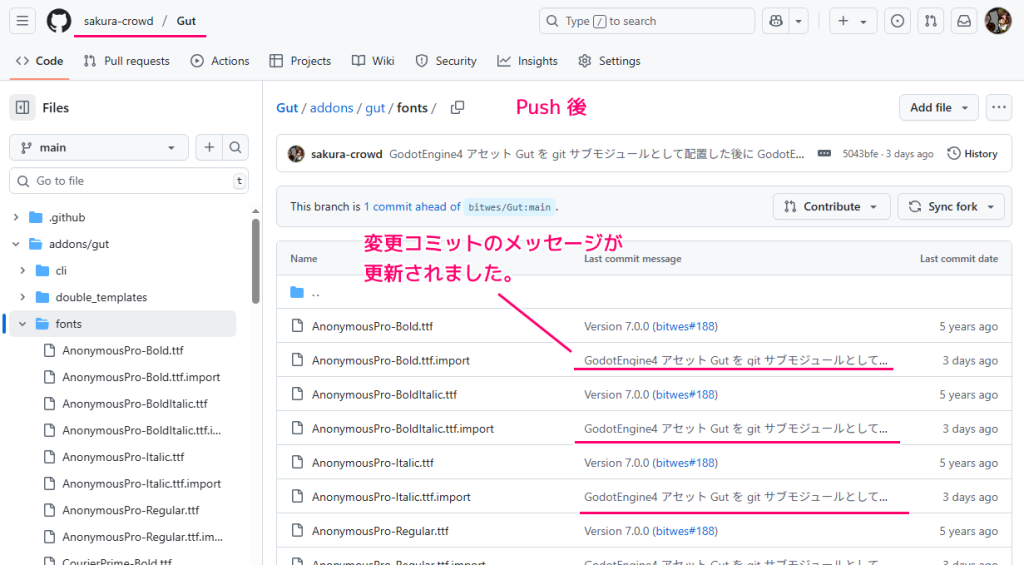Click the sakura-crowd commit author avatar
The height and width of the screenshot is (565, 1024).
296,154
